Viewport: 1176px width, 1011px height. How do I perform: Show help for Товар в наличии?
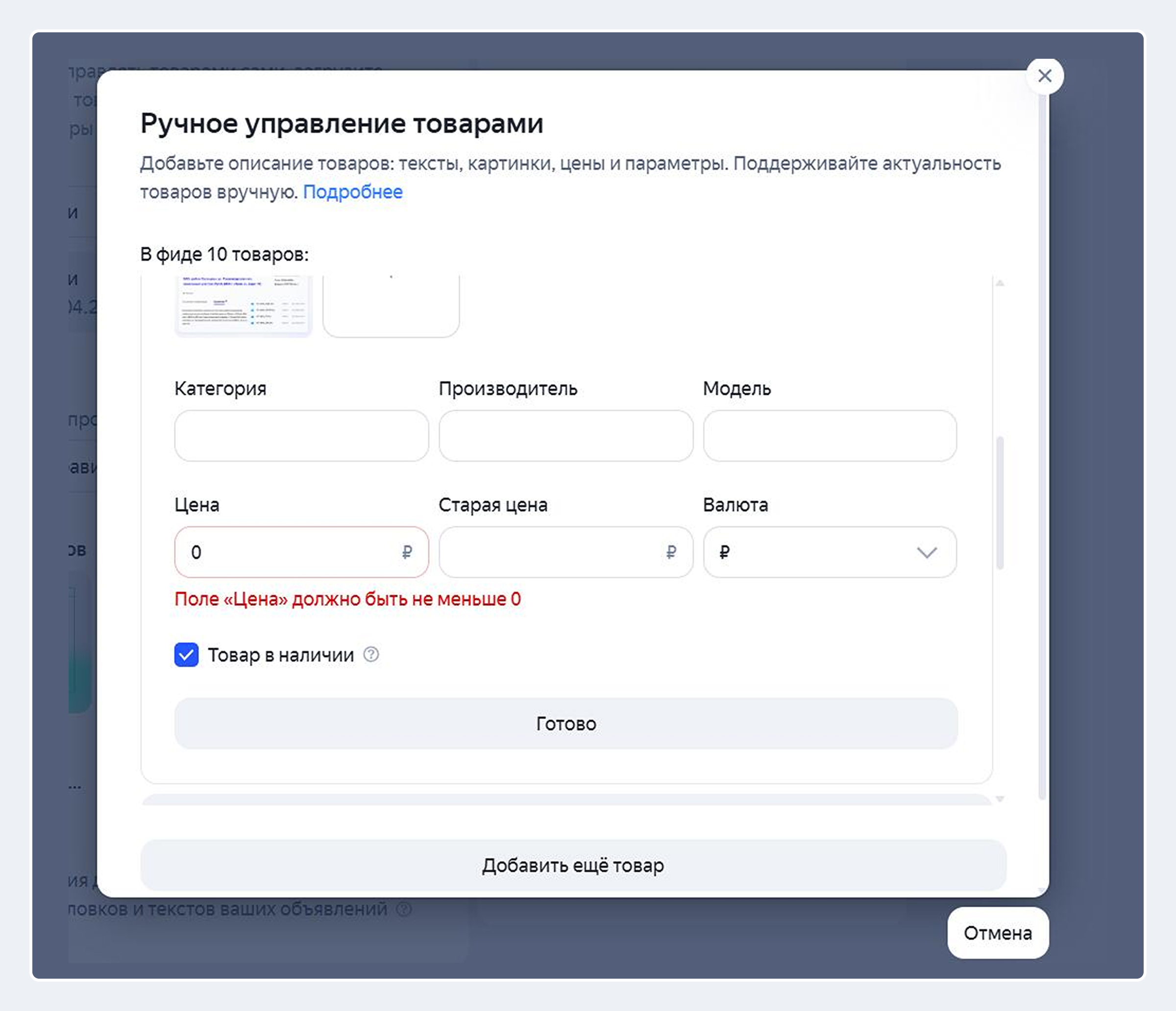[371, 654]
